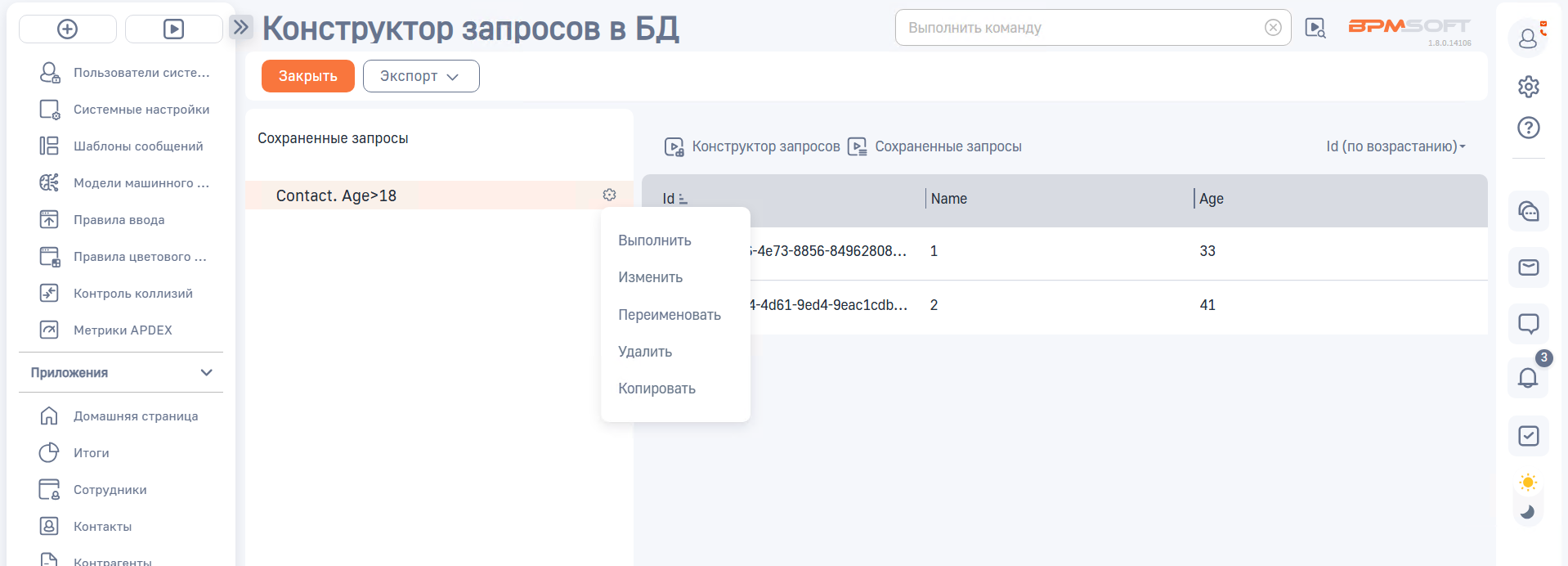Viewport: 1568px width, 566px height.
Task: Clear the command field with X icon
Action: point(1273,28)
